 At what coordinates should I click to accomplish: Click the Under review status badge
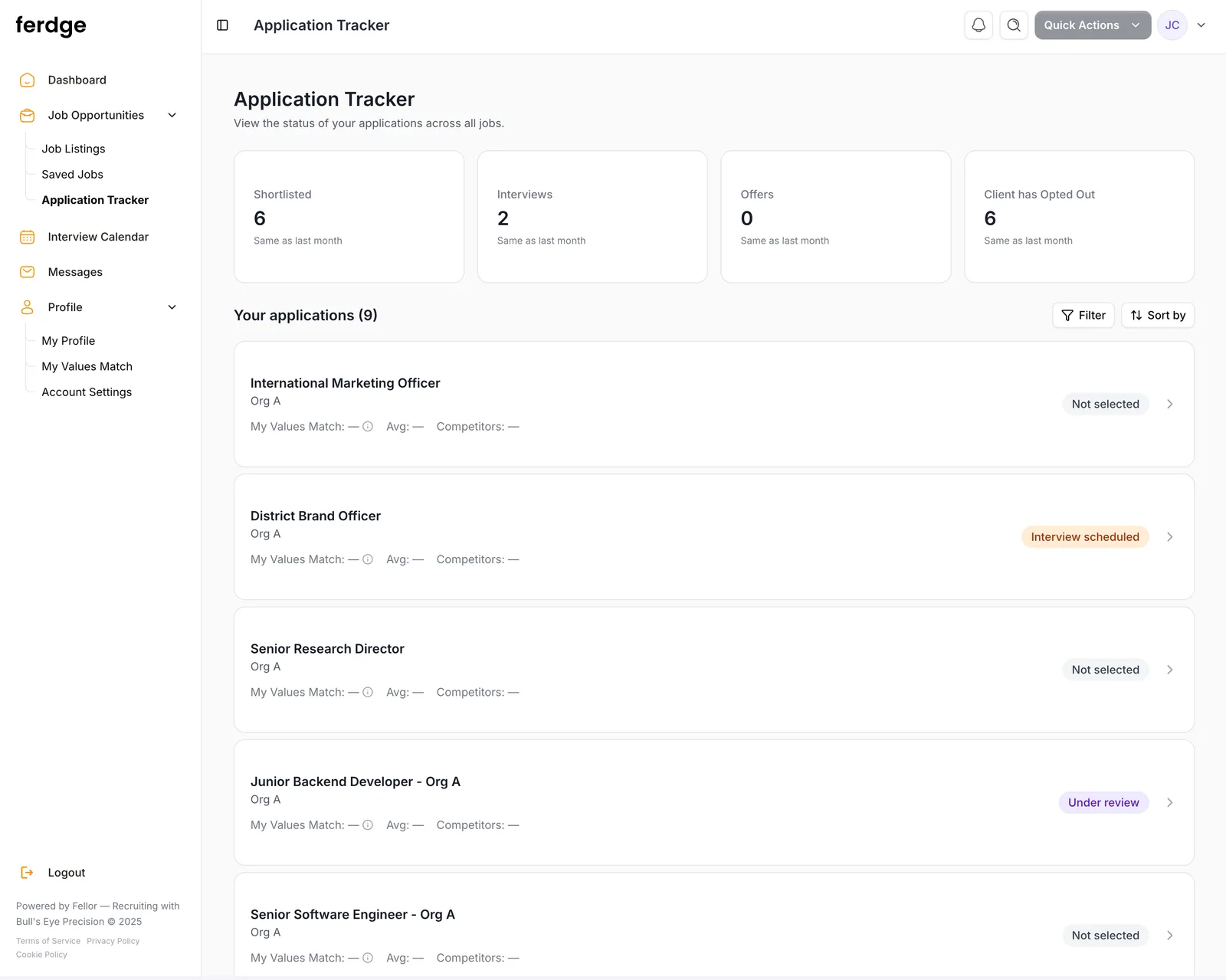pos(1103,802)
